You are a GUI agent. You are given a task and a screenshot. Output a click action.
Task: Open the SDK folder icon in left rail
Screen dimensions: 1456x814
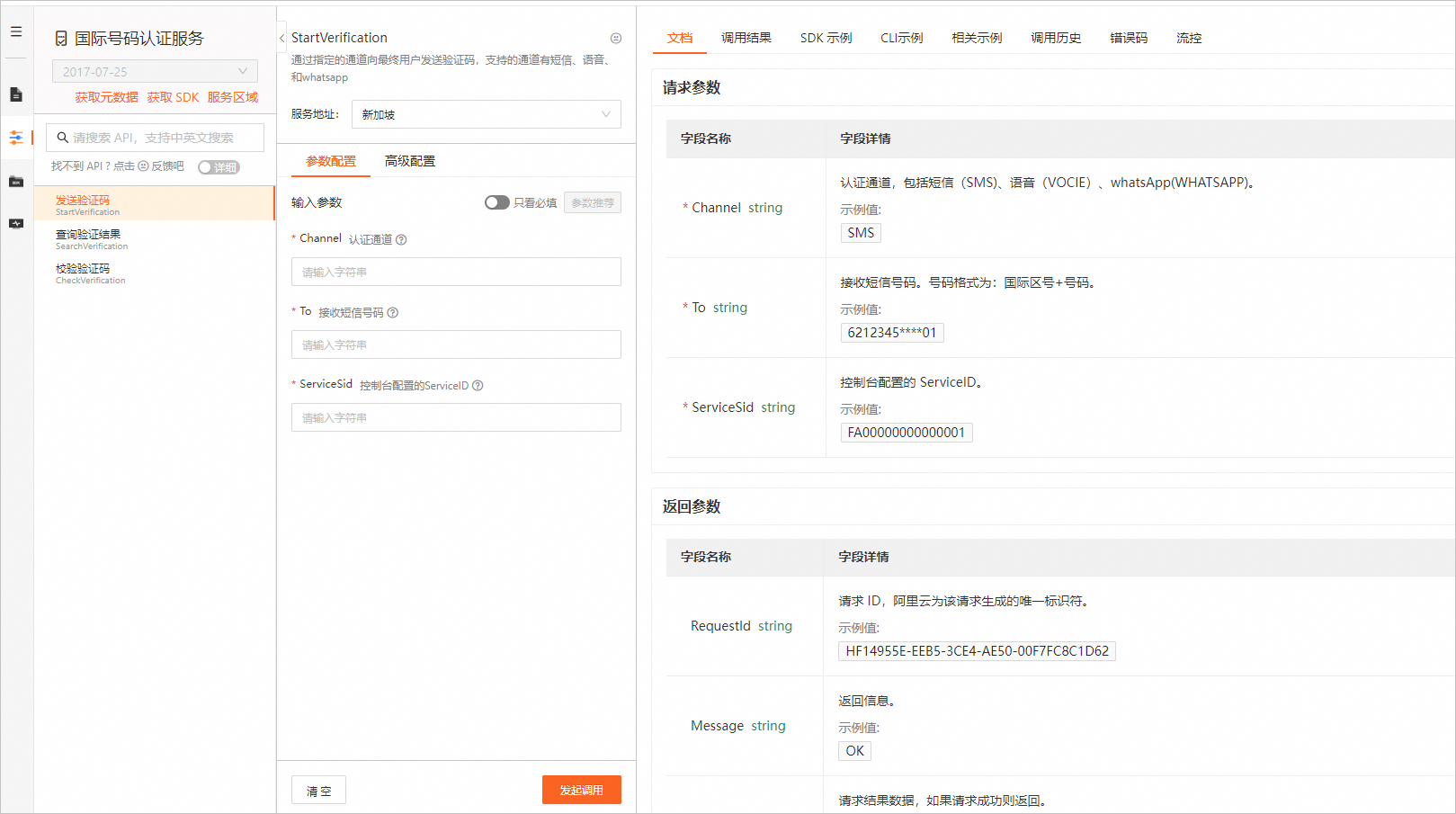pyautogui.click(x=16, y=182)
